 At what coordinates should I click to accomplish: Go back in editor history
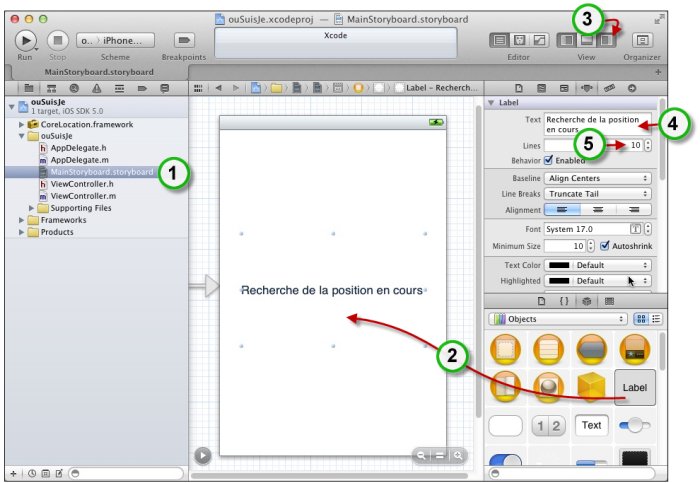(218, 88)
